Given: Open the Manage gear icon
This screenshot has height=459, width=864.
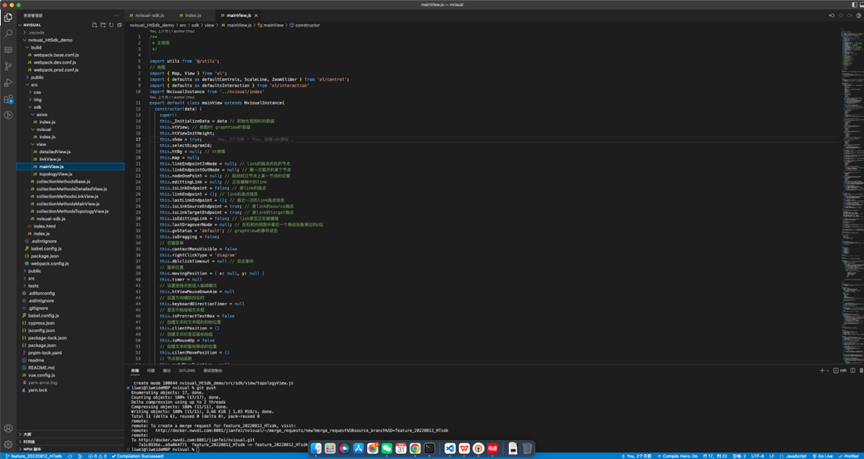Looking at the screenshot, I should pyautogui.click(x=8, y=444).
